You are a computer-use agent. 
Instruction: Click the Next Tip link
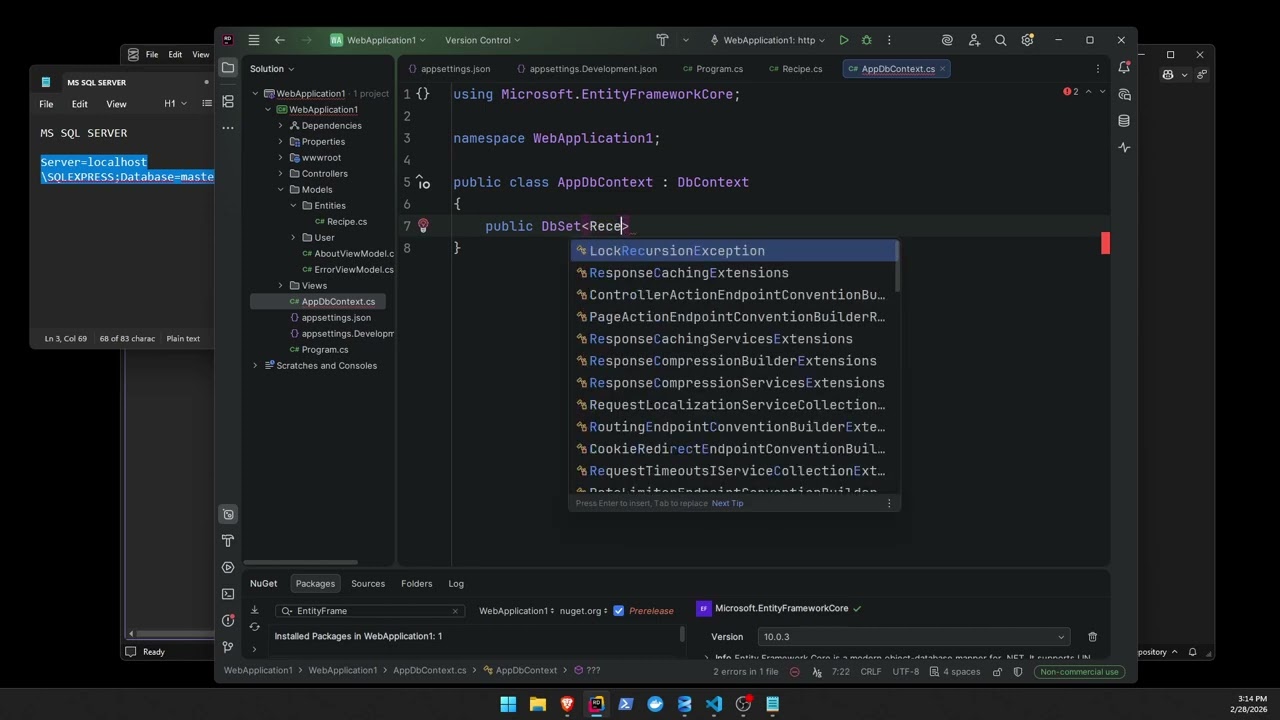point(728,504)
